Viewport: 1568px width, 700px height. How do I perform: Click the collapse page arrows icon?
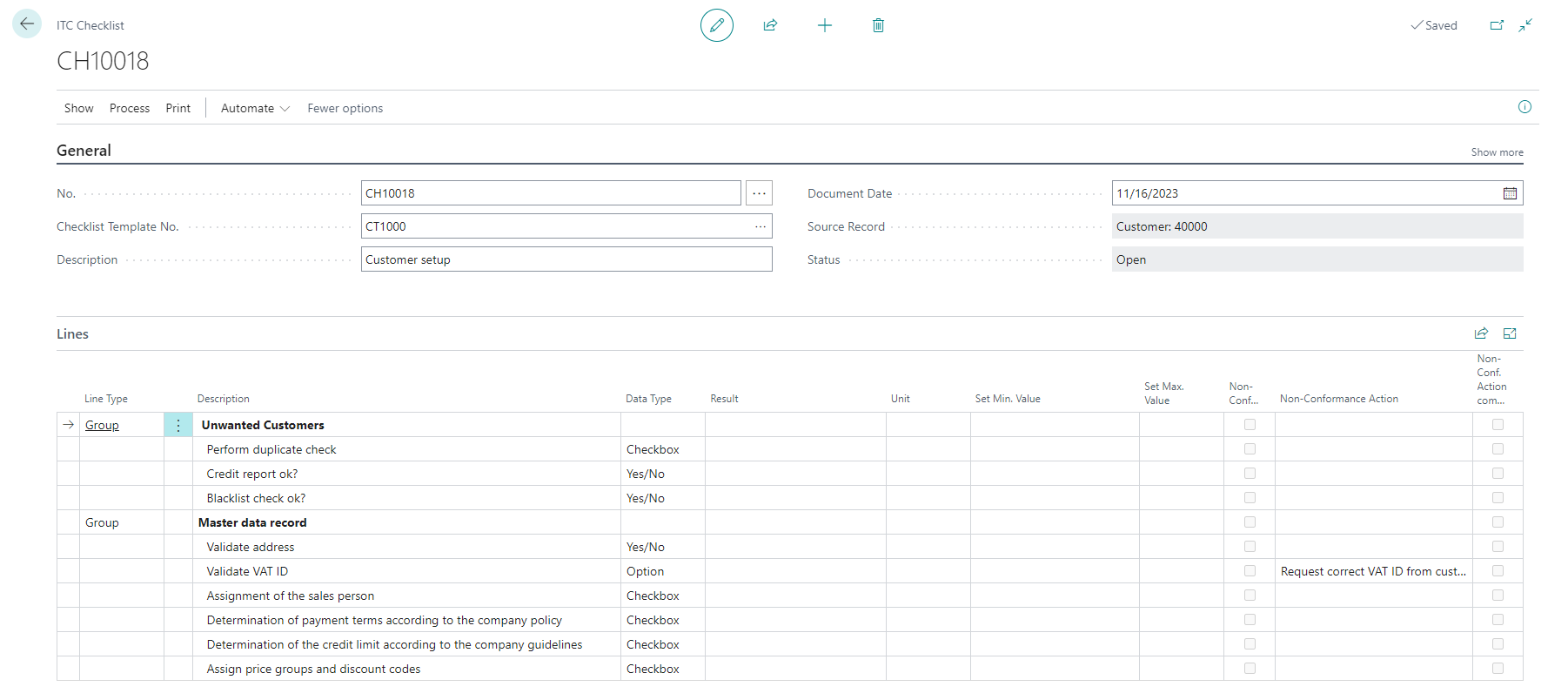coord(1525,25)
